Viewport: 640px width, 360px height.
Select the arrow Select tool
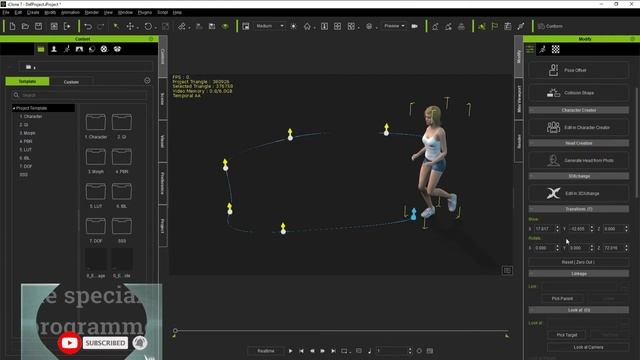pyautogui.click(x=116, y=26)
